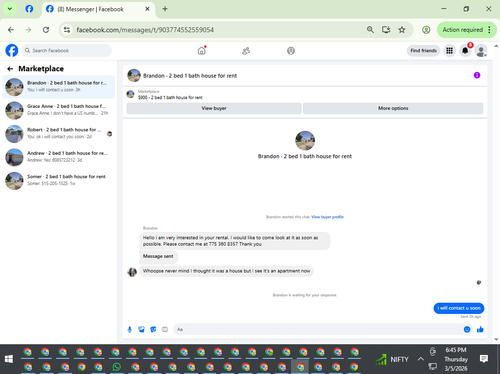Reload the page
This screenshot has height=374, width=500.
[x=46, y=30]
